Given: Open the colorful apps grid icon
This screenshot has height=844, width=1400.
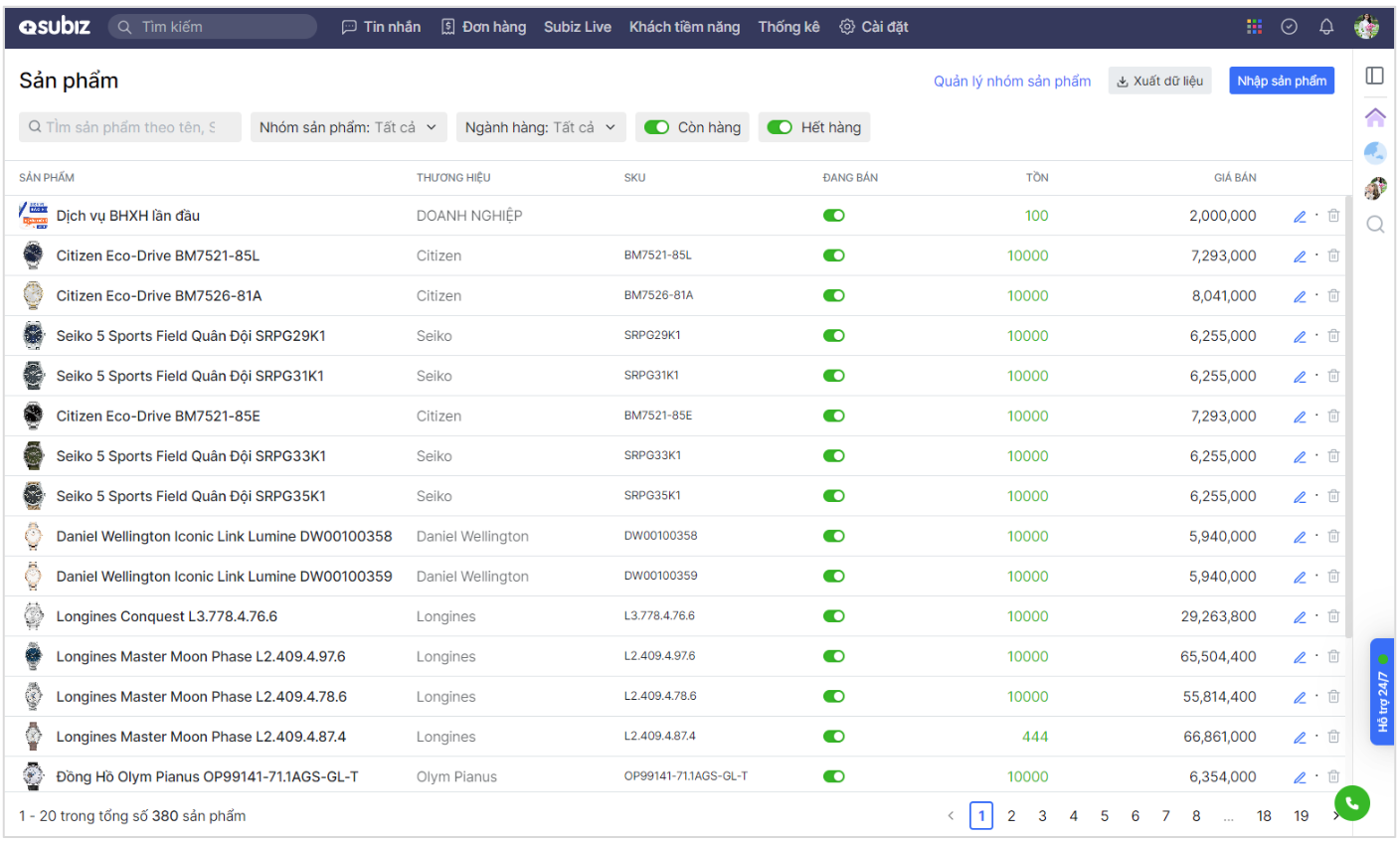Looking at the screenshot, I should (1254, 27).
